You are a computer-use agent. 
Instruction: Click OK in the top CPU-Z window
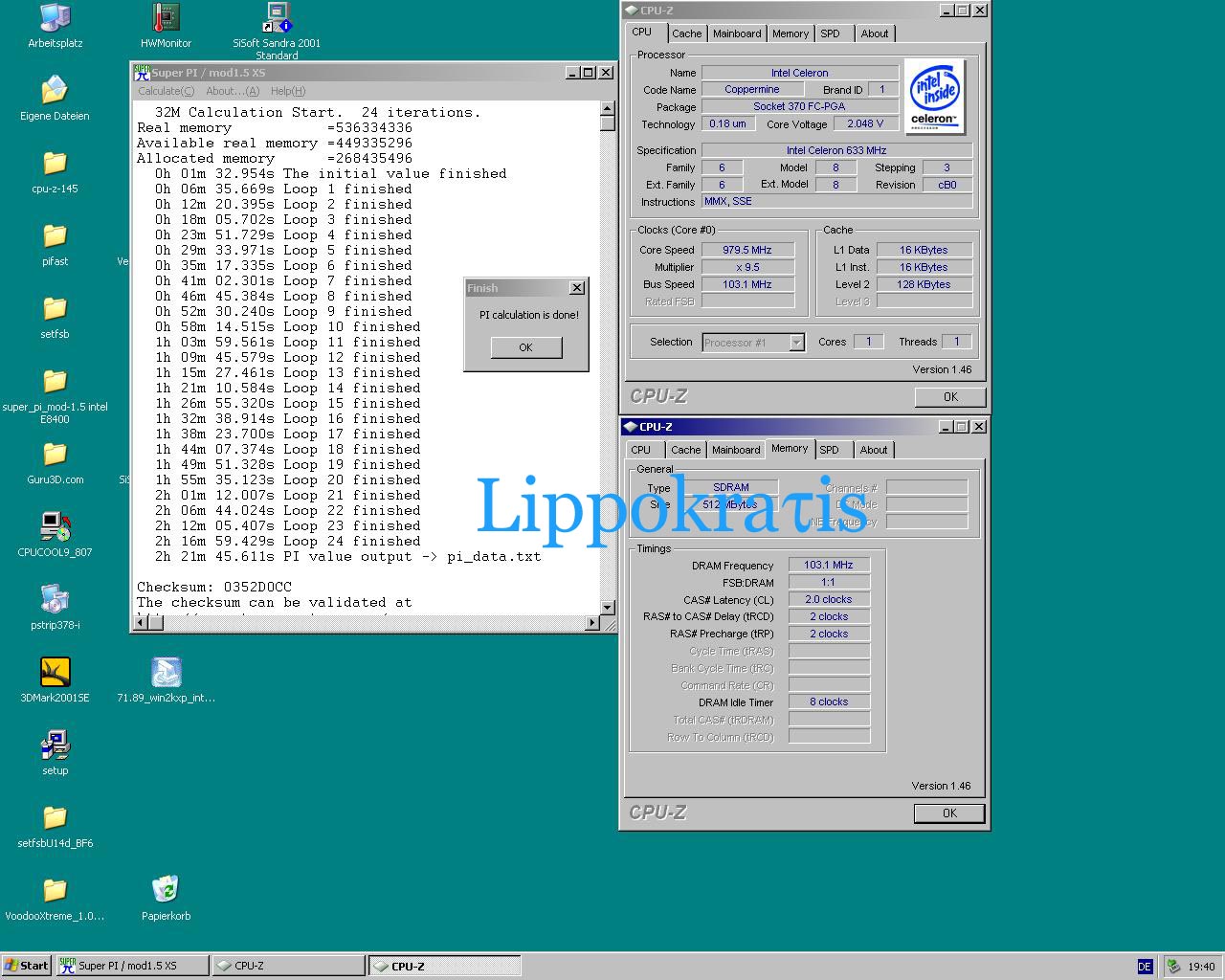click(x=950, y=396)
